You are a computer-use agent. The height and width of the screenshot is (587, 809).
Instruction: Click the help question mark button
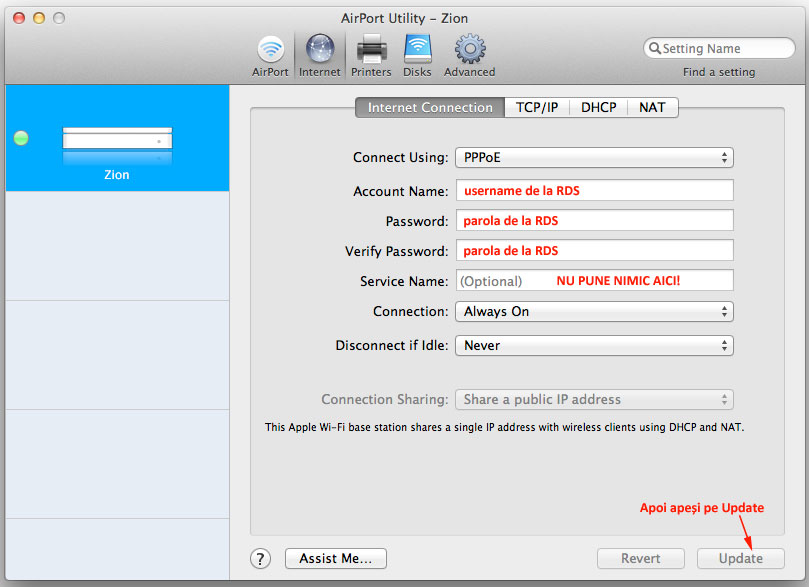[x=260, y=558]
